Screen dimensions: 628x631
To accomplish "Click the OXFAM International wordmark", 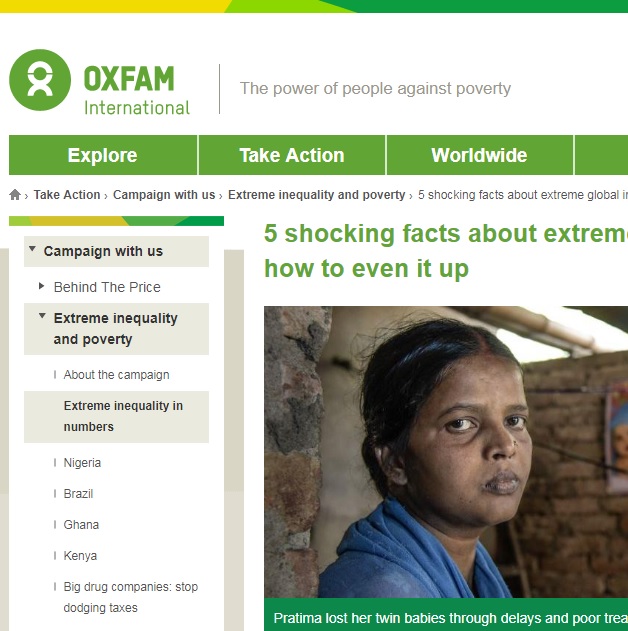I will (x=137, y=91).
